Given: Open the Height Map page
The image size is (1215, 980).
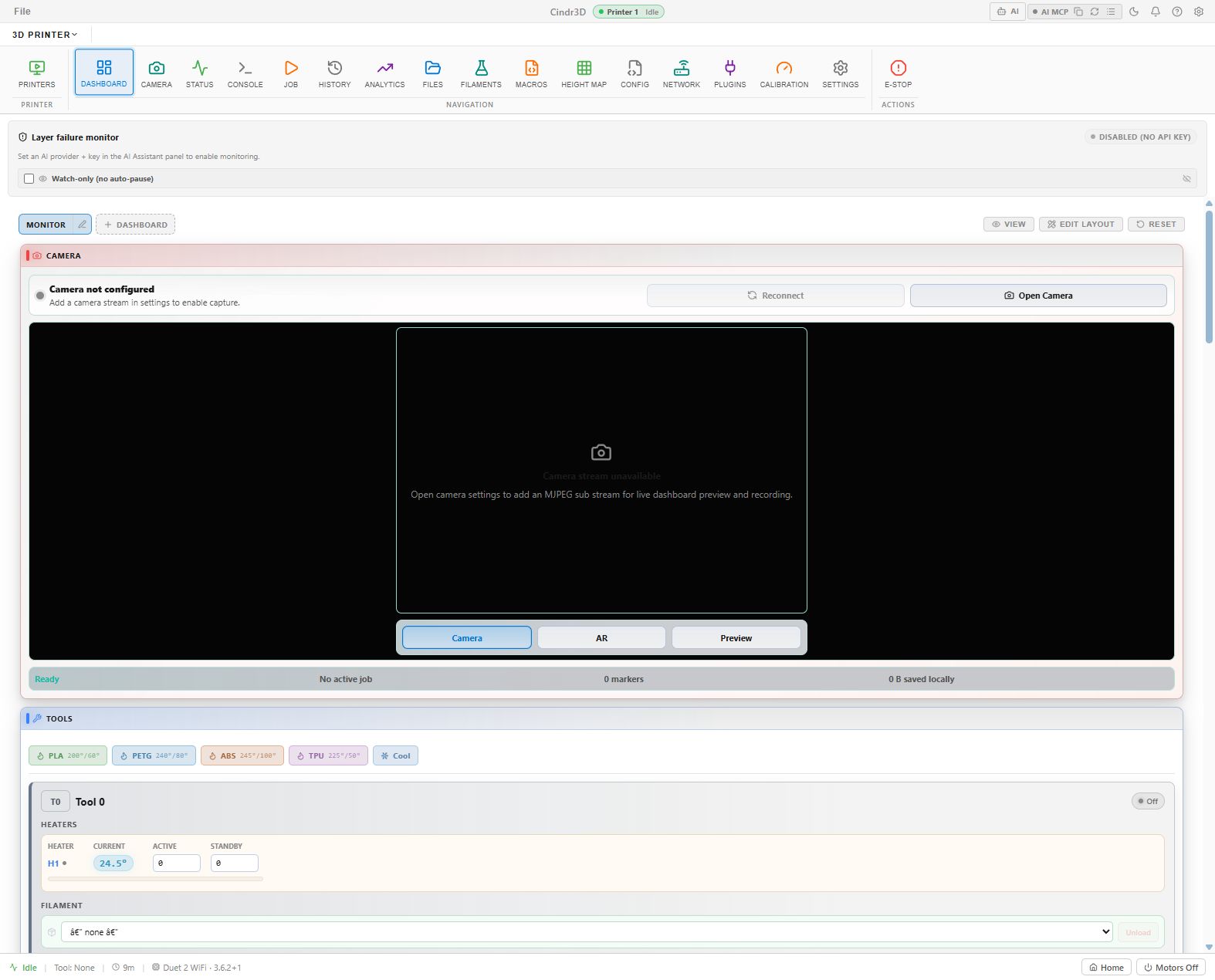Looking at the screenshot, I should click(584, 73).
